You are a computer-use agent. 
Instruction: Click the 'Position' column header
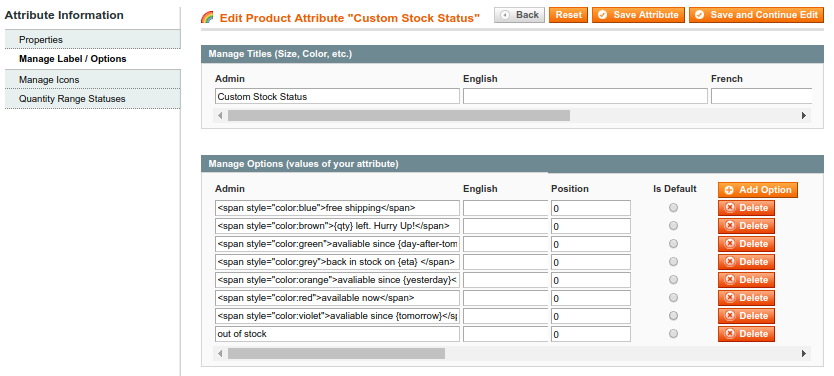point(570,189)
